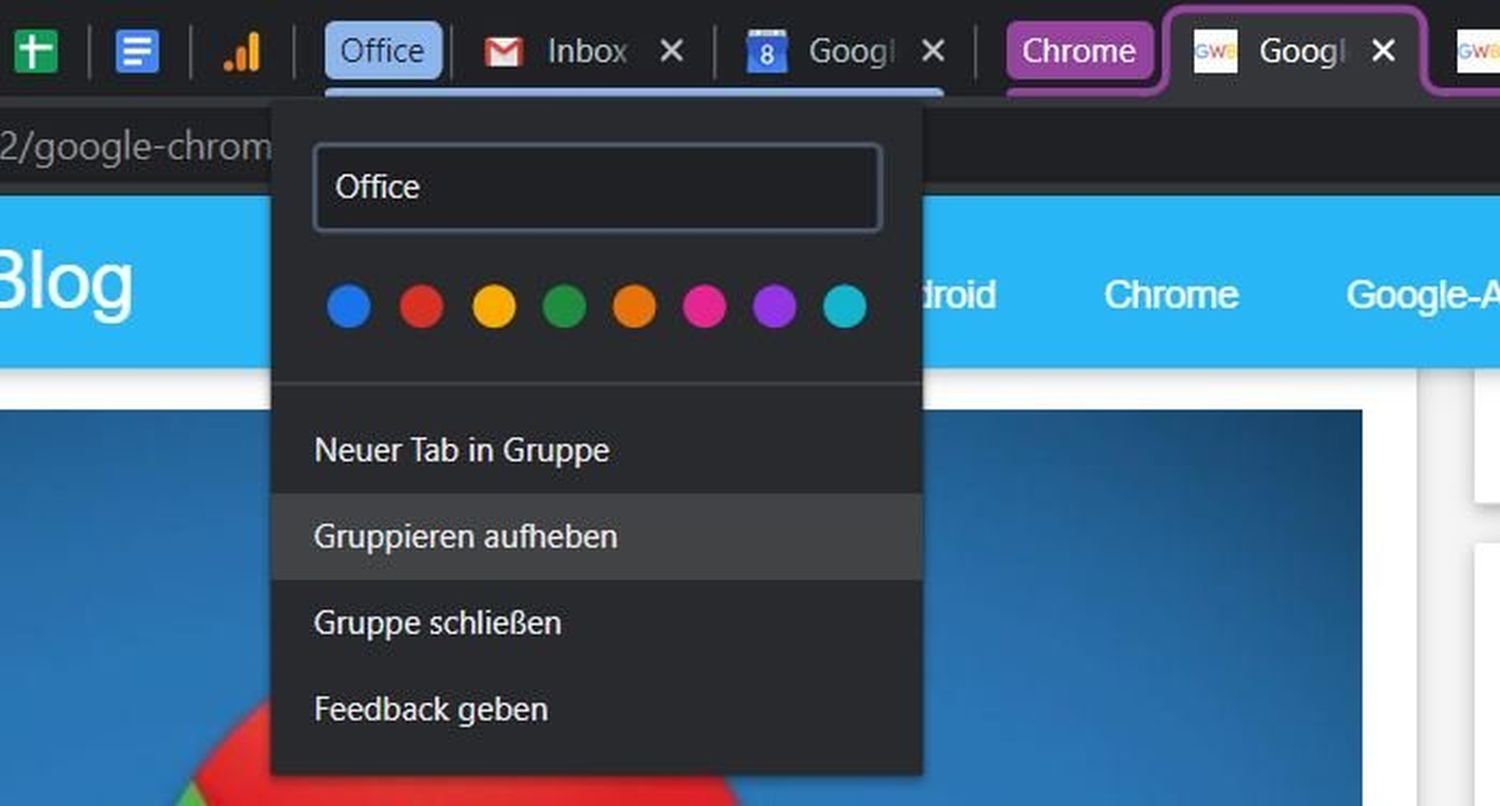Select the blue group color

pyautogui.click(x=348, y=306)
